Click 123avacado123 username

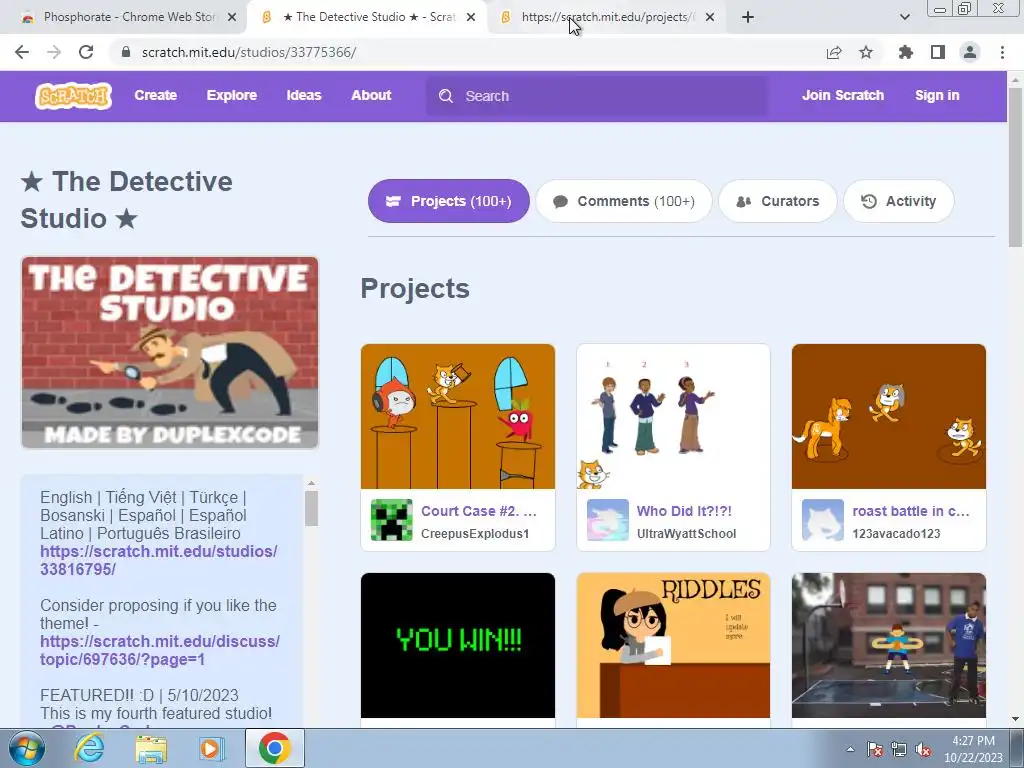(896, 534)
